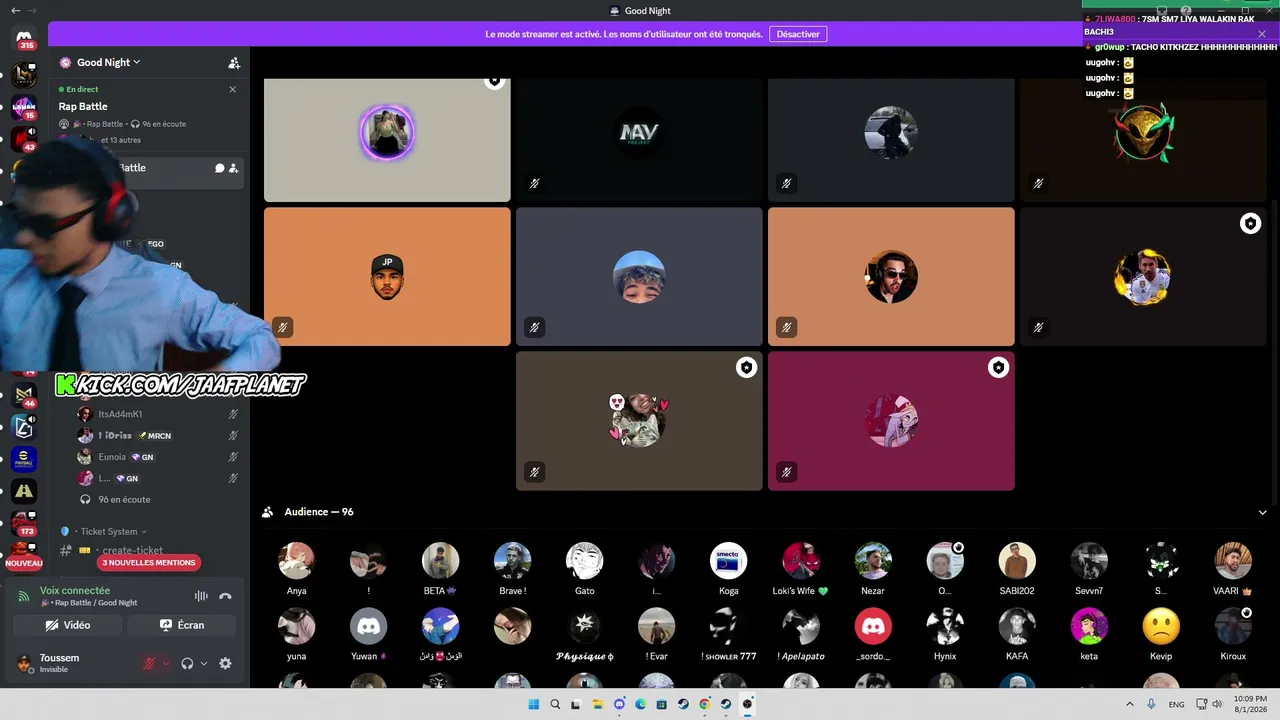Open chat for the Rap Battle channel
1280x720 pixels.
(220, 168)
